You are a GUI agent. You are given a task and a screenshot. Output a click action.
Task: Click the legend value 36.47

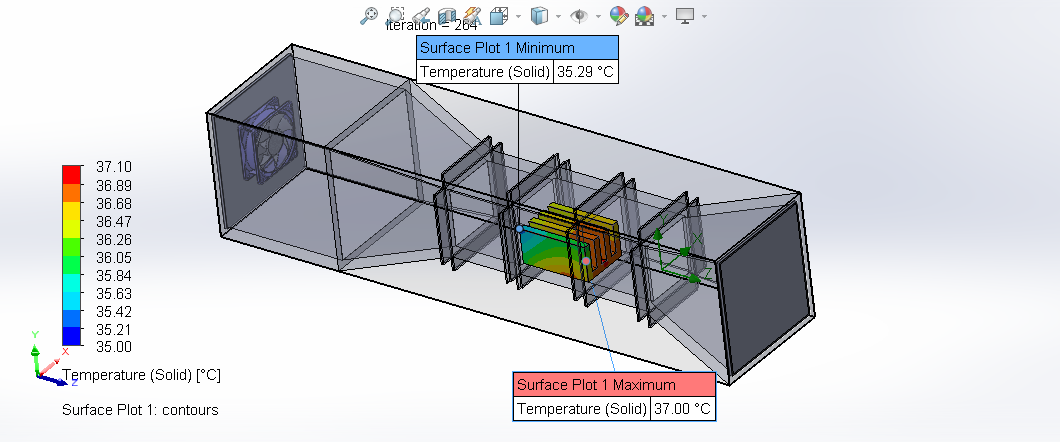click(114, 222)
